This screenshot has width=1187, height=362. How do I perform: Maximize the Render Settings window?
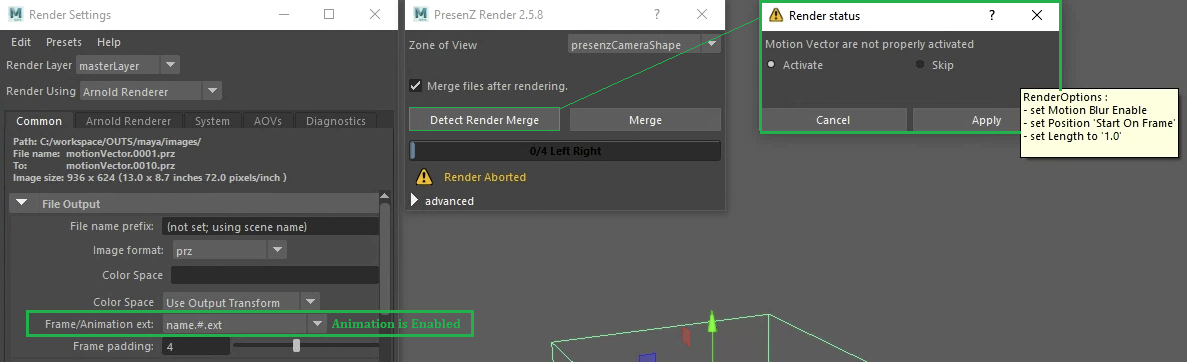(329, 14)
